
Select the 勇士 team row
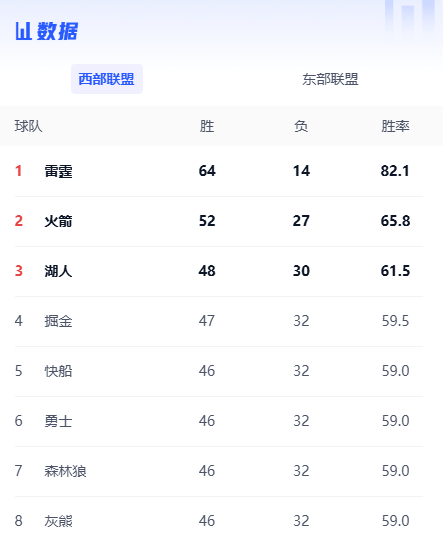(x=219, y=421)
